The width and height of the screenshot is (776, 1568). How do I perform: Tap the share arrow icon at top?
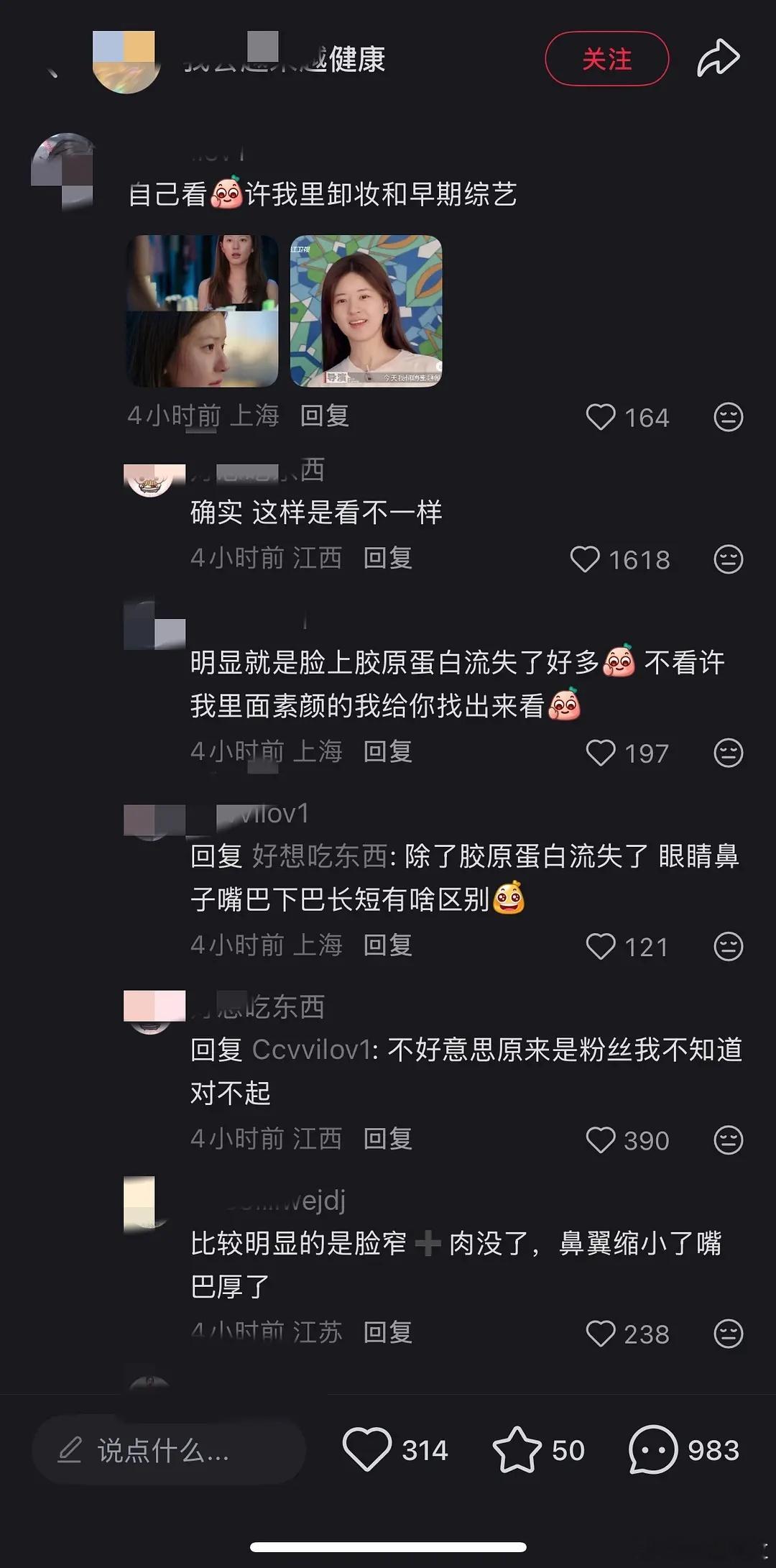tap(718, 58)
